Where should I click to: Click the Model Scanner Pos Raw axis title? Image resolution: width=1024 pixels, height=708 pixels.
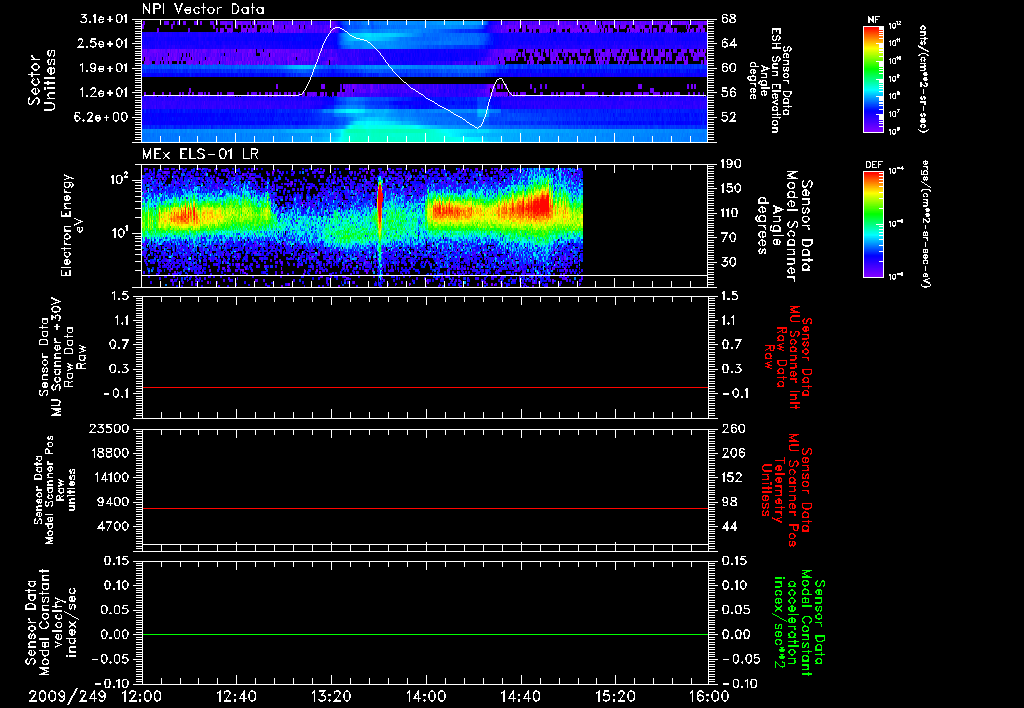click(x=55, y=490)
